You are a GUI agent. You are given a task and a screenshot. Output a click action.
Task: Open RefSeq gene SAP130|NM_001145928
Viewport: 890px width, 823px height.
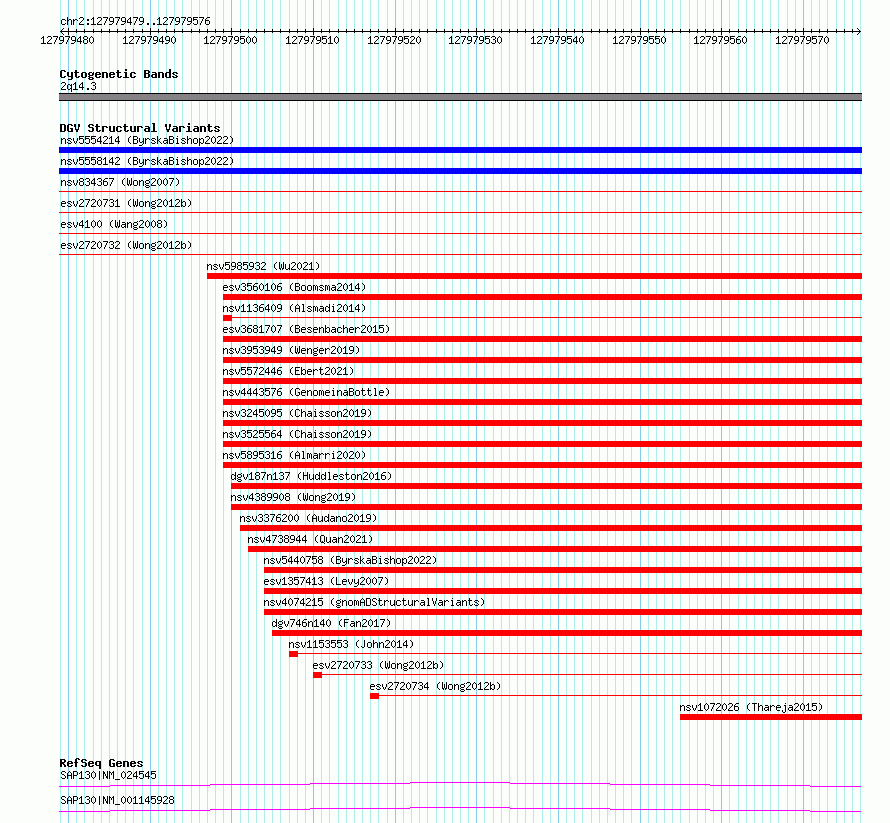point(117,800)
